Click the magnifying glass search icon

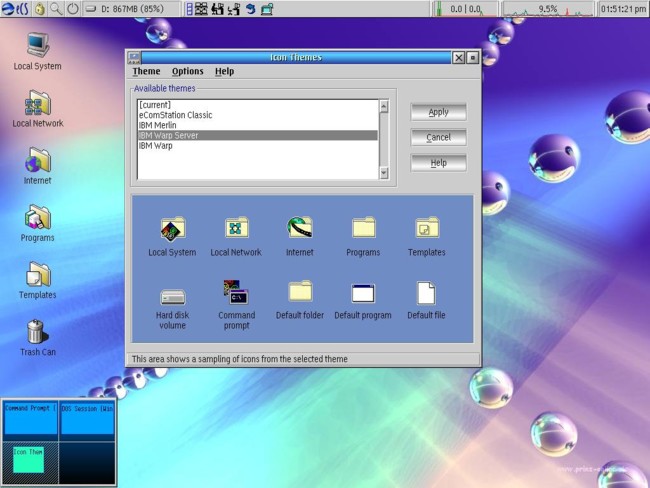pos(56,9)
